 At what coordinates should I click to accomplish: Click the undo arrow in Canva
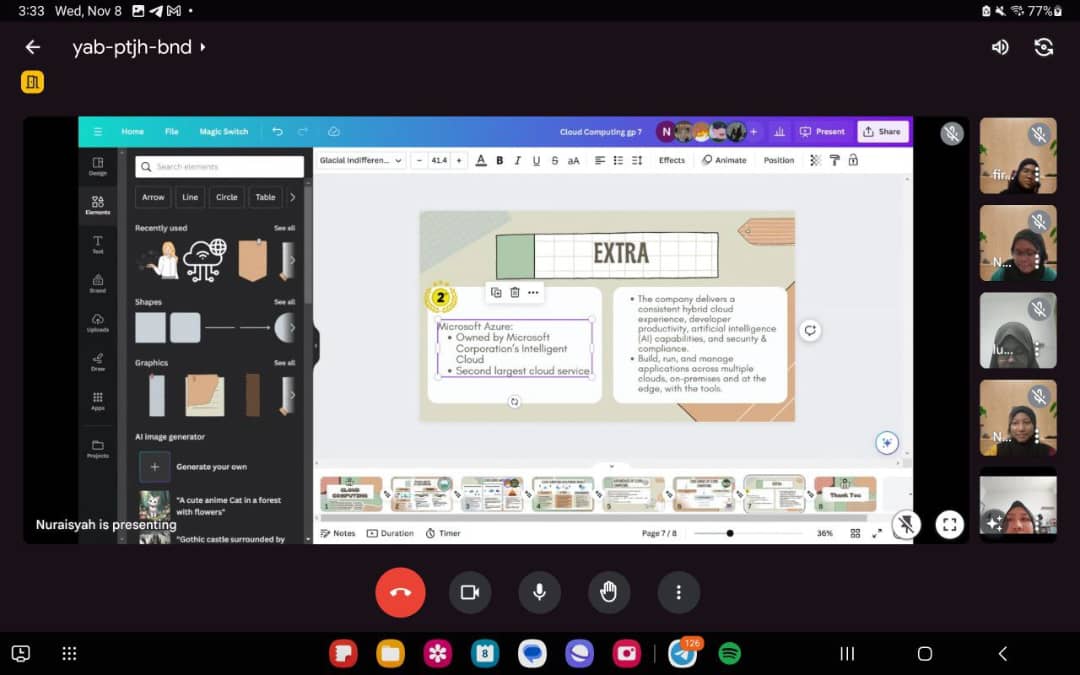tap(277, 132)
